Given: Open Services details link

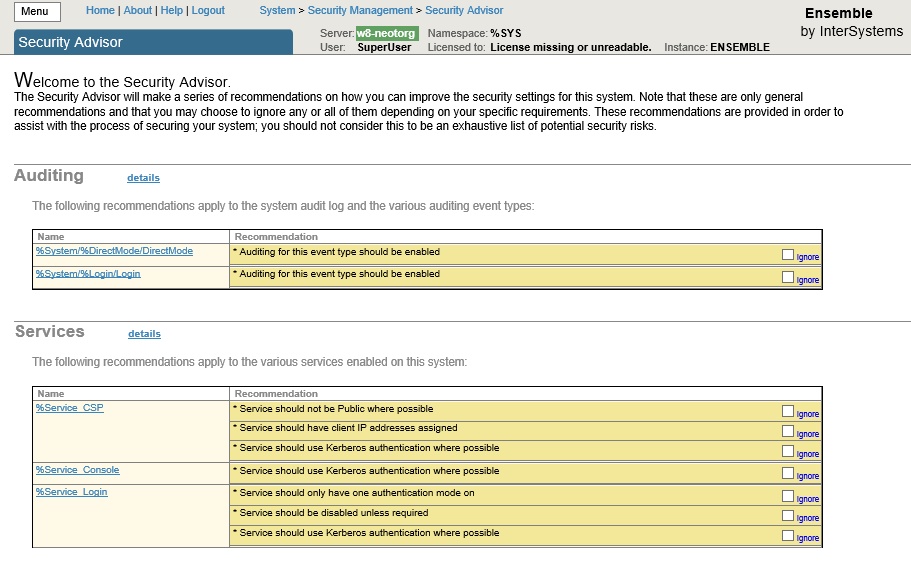Looking at the screenshot, I should tap(144, 334).
